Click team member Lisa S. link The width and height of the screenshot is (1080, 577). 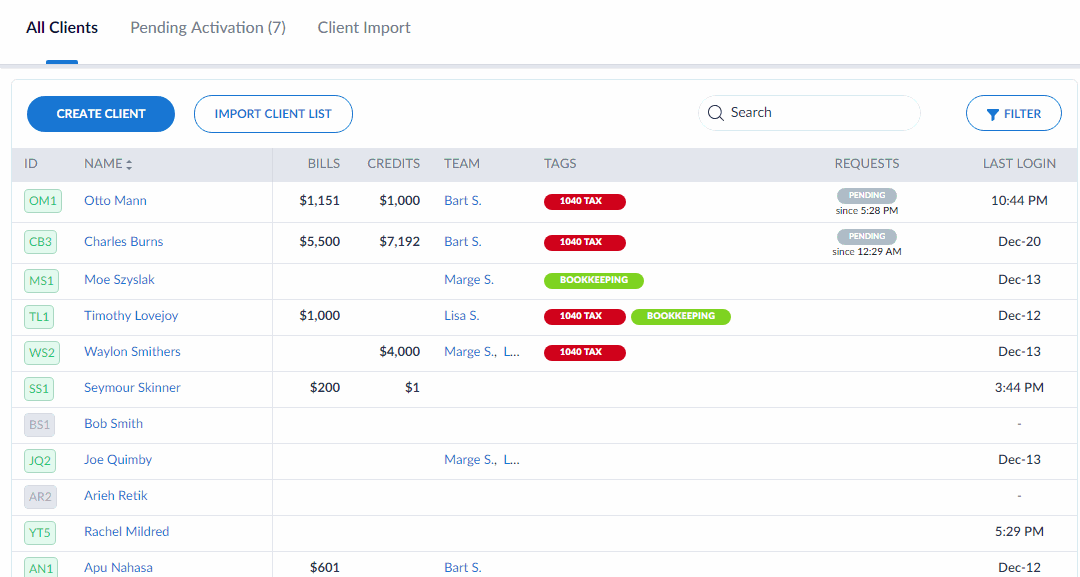coord(461,316)
